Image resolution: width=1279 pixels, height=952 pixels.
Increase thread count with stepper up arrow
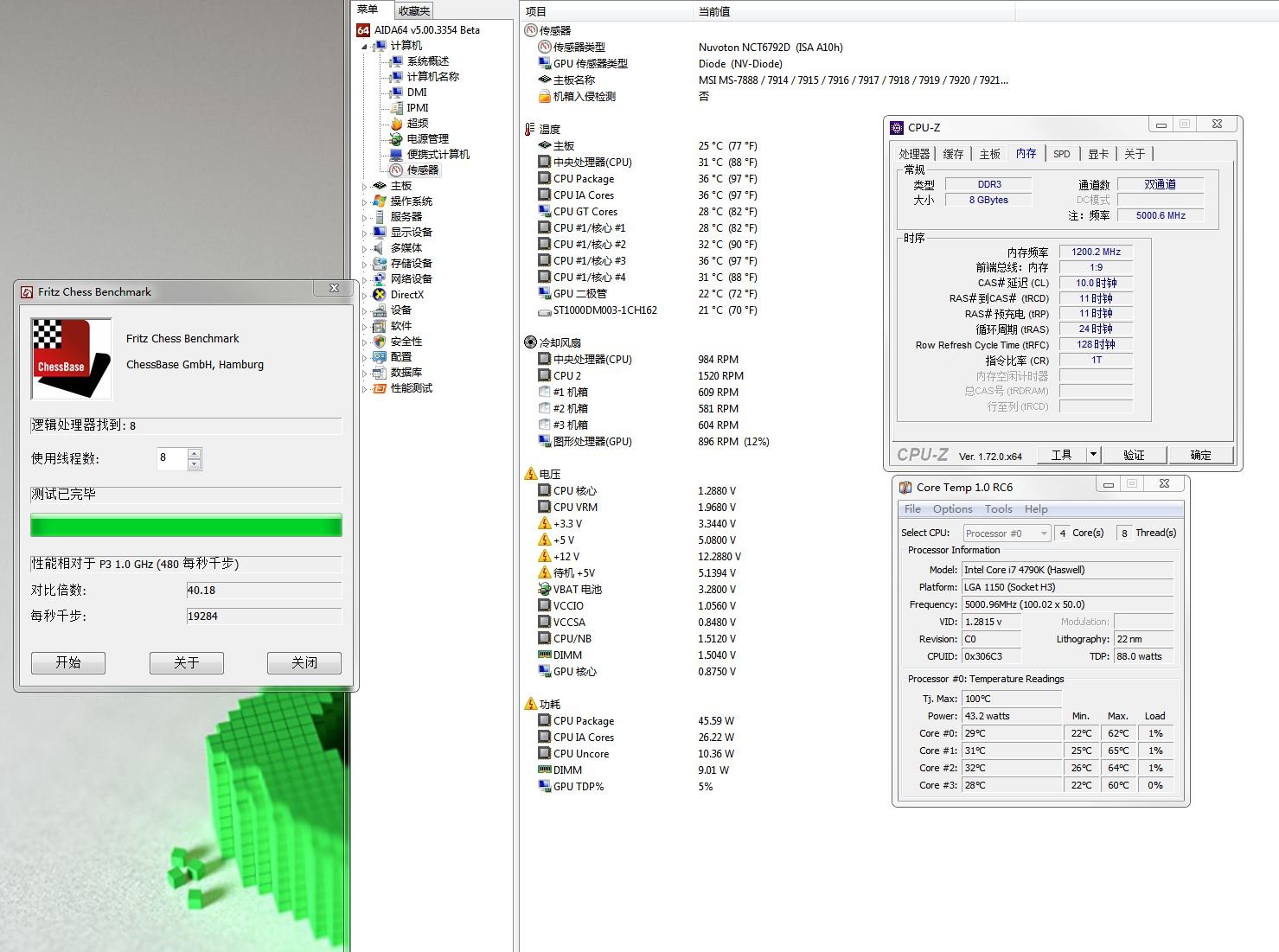(195, 453)
